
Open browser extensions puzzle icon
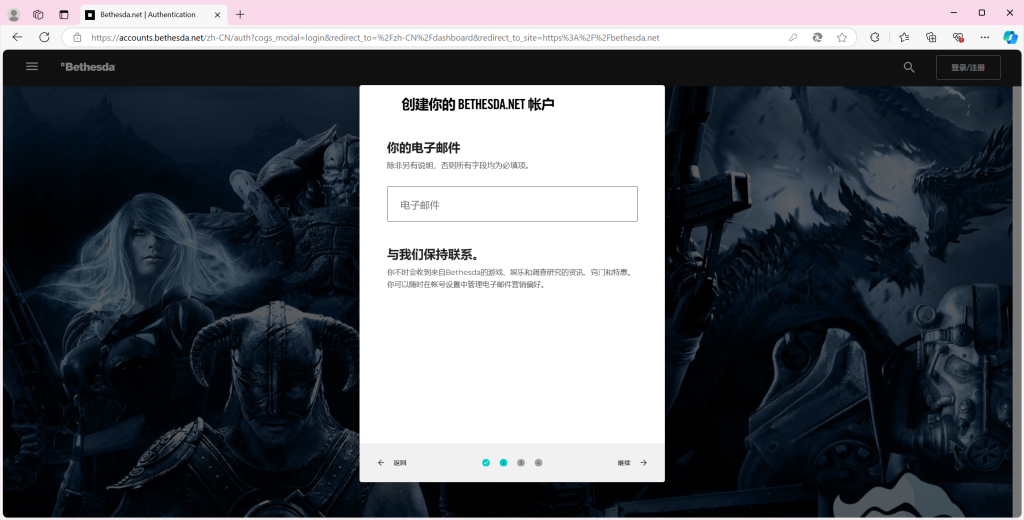876,38
